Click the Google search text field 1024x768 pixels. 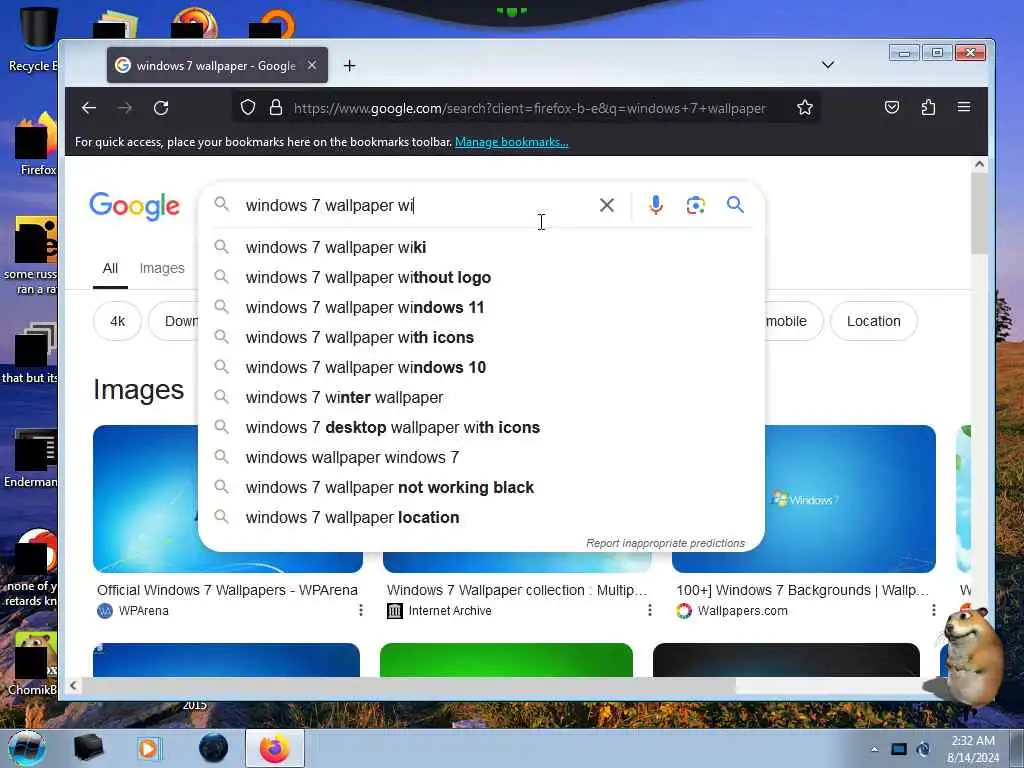point(418,205)
